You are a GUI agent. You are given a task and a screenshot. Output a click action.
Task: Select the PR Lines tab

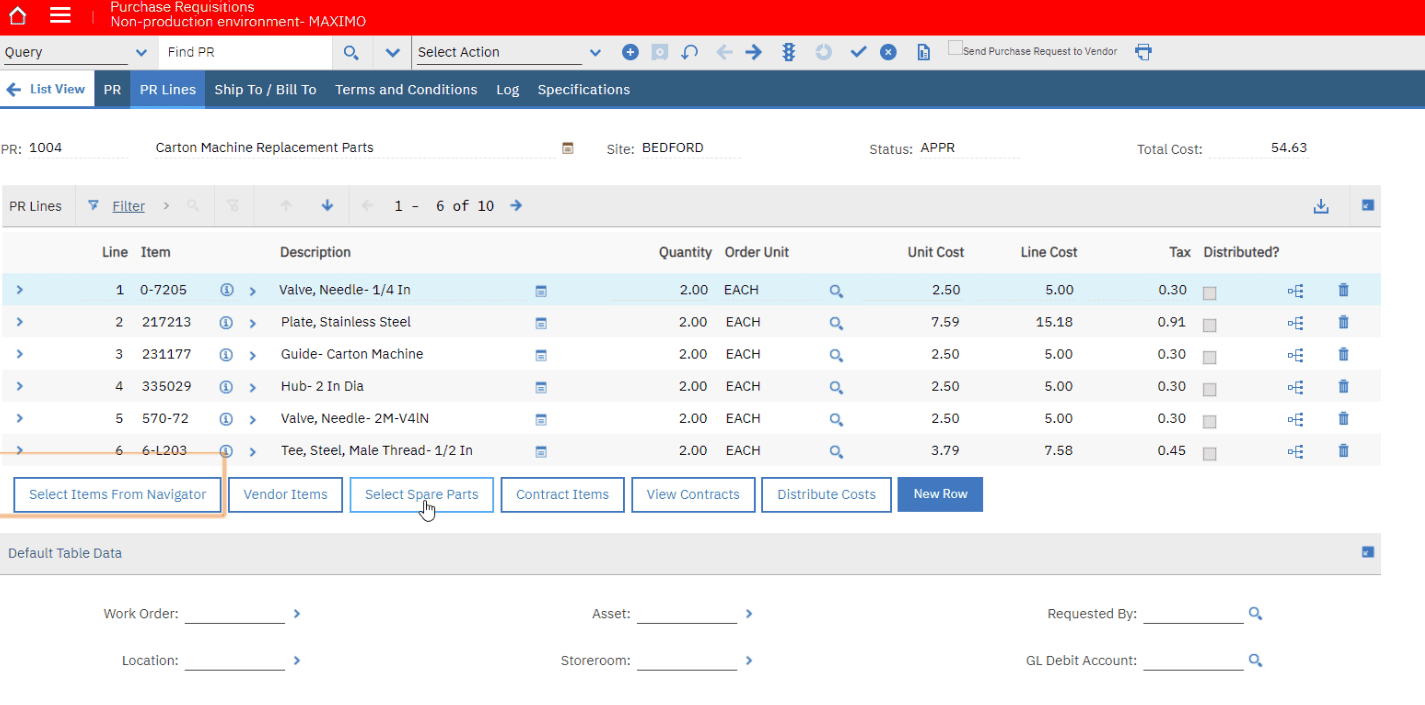point(168,89)
